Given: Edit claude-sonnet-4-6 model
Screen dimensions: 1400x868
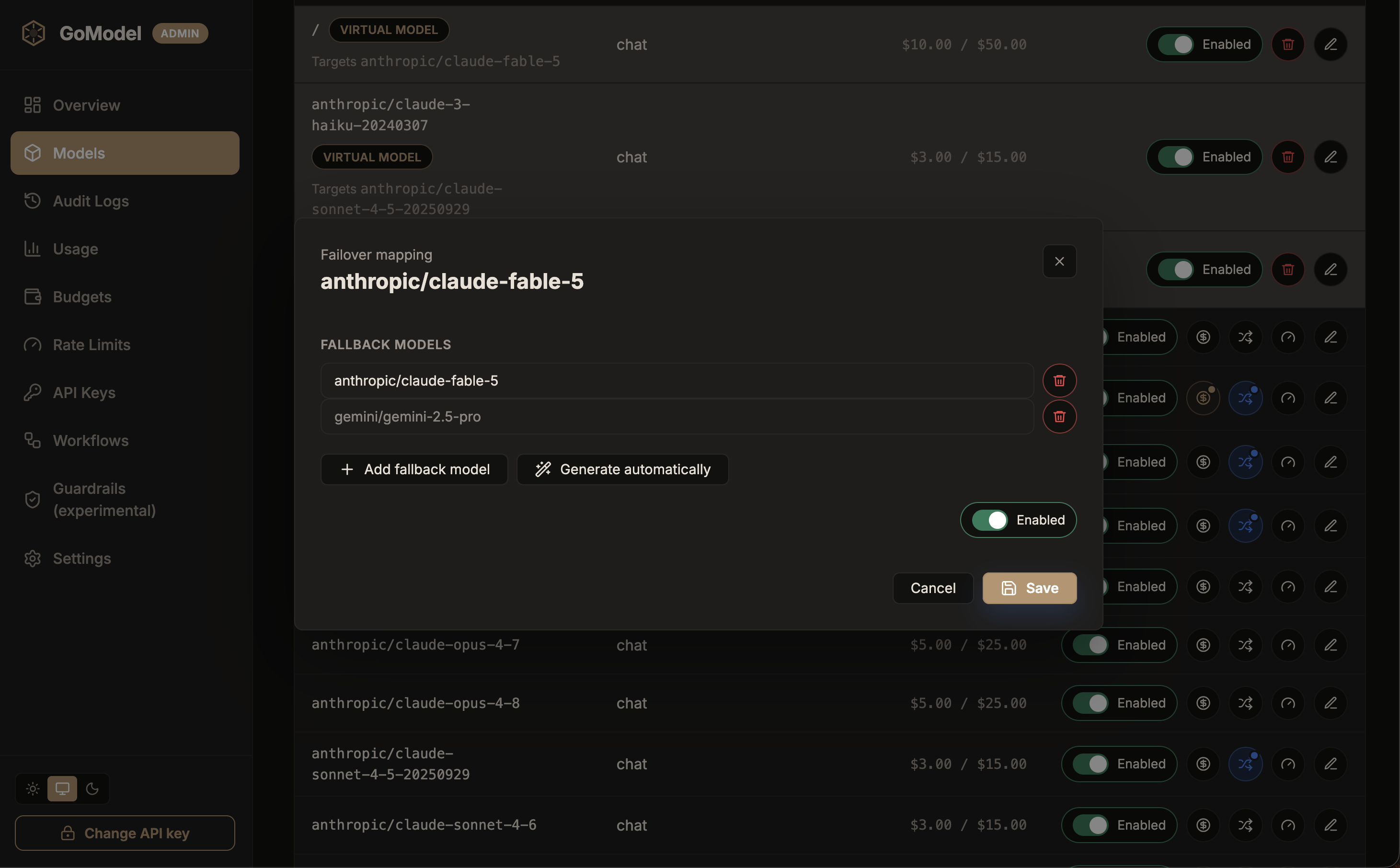Looking at the screenshot, I should coord(1331,825).
